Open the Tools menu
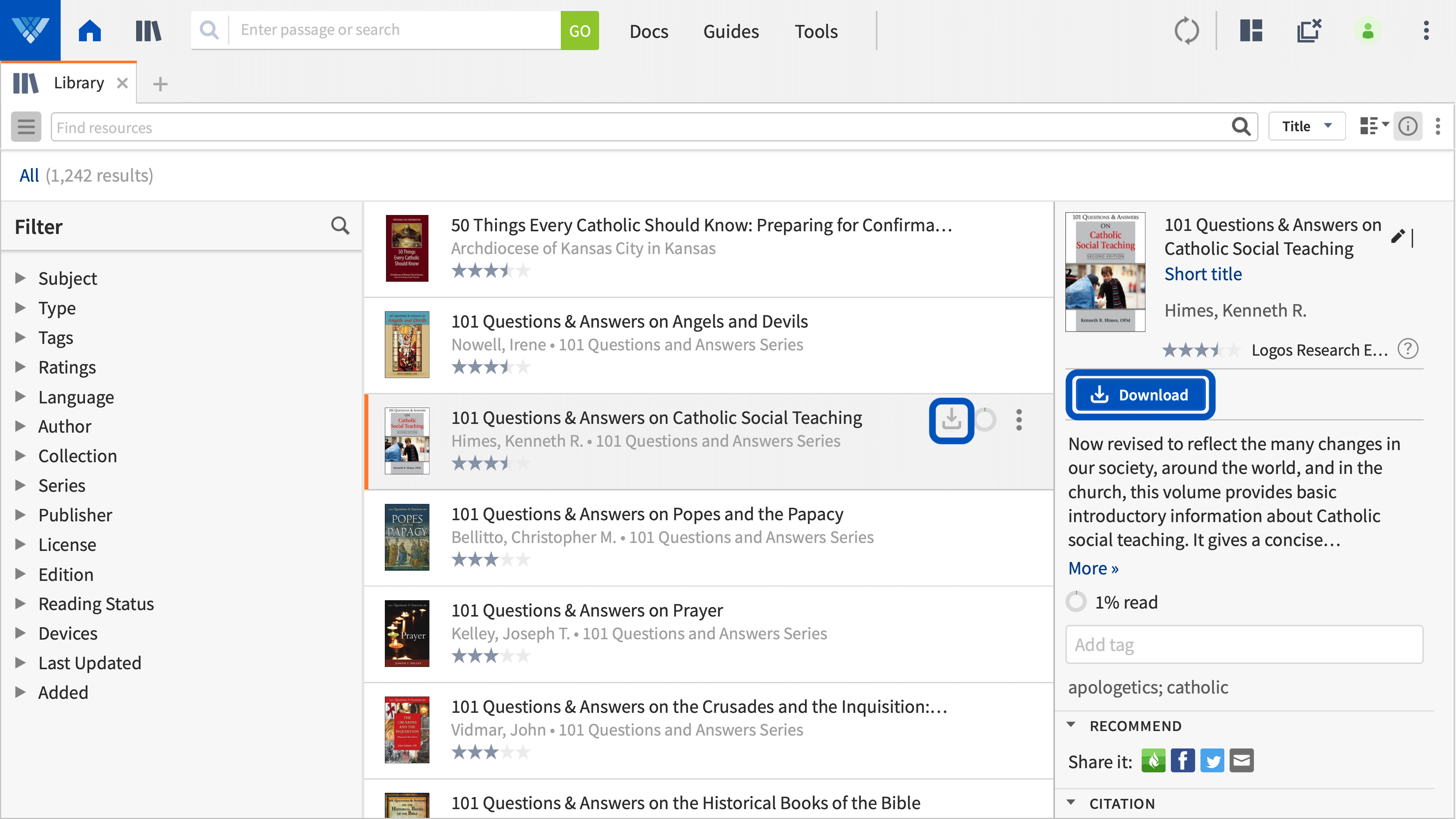Screen dimensions: 1456x819 point(816,31)
